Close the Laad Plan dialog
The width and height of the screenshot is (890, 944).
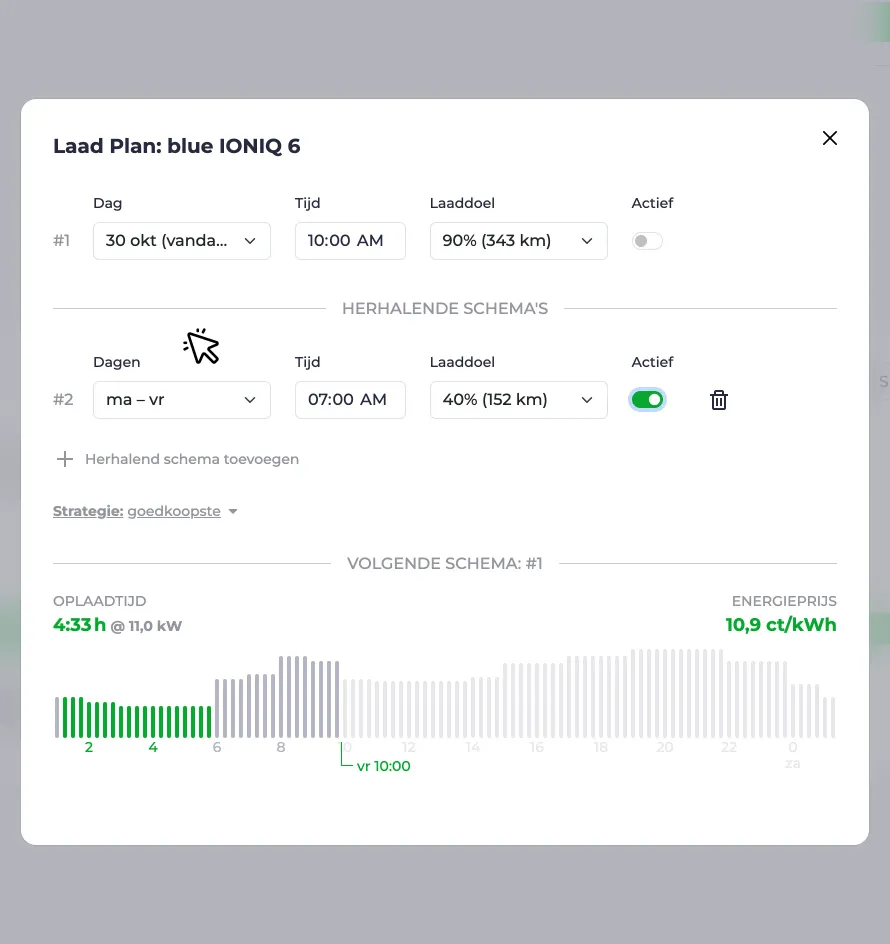tap(830, 138)
